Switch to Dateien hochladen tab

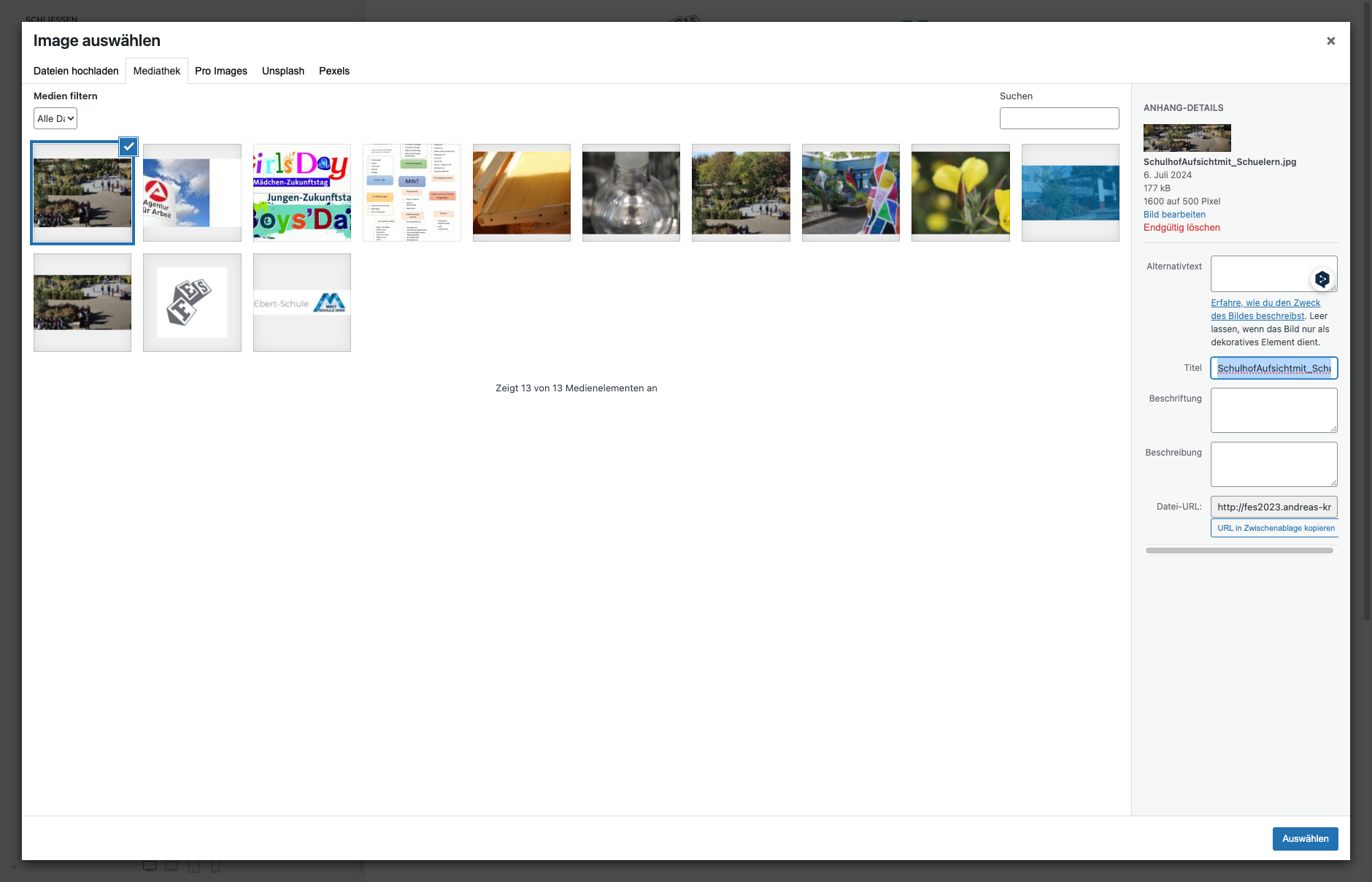point(76,71)
